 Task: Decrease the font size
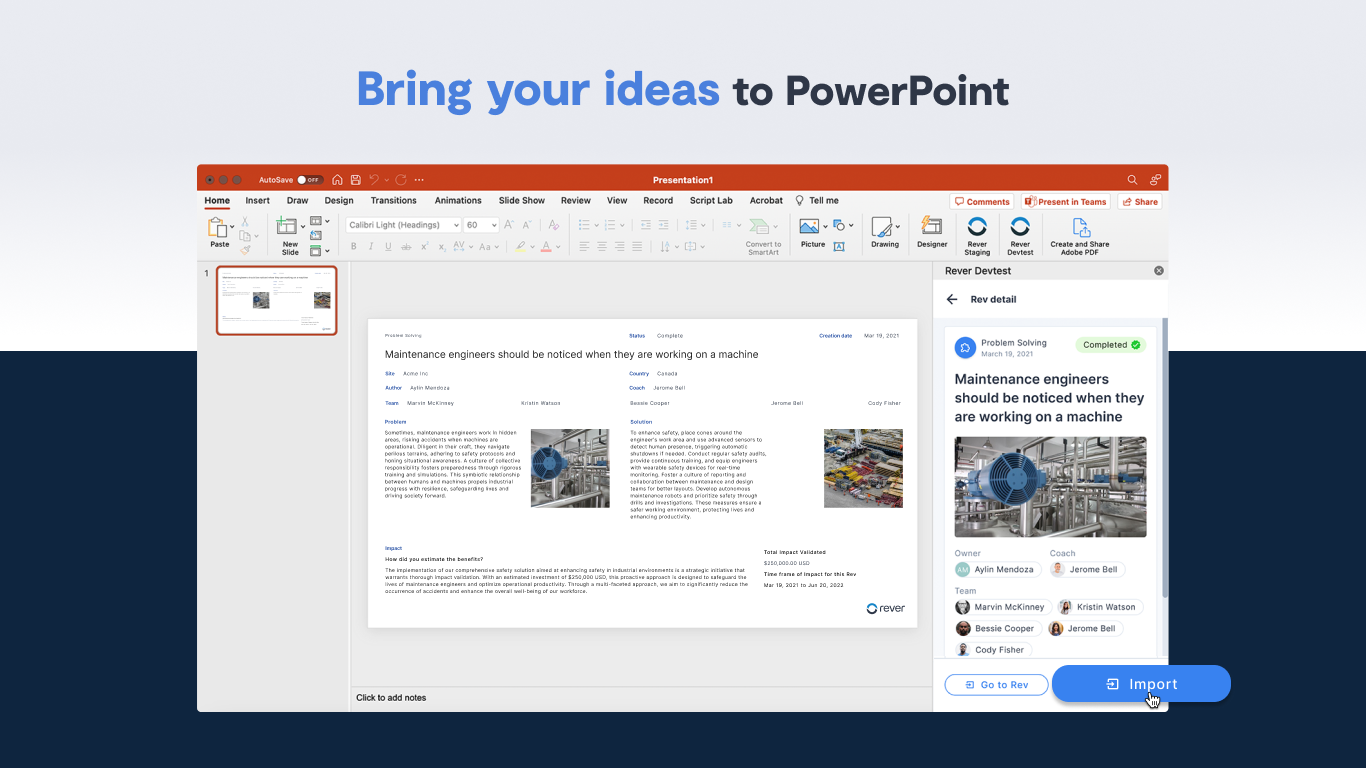pos(527,225)
